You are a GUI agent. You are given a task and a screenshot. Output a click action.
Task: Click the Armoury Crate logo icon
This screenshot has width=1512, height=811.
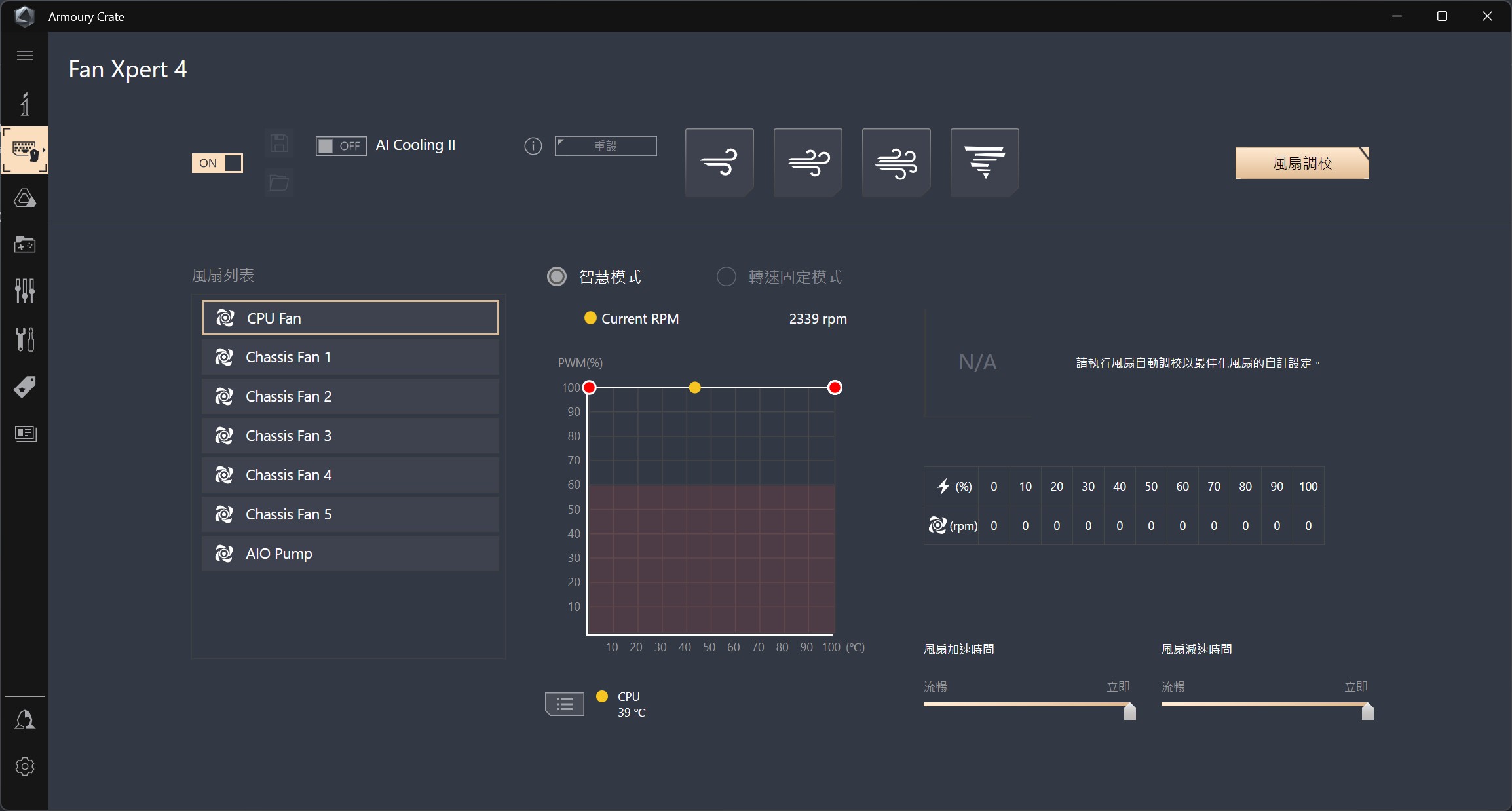pos(24,16)
